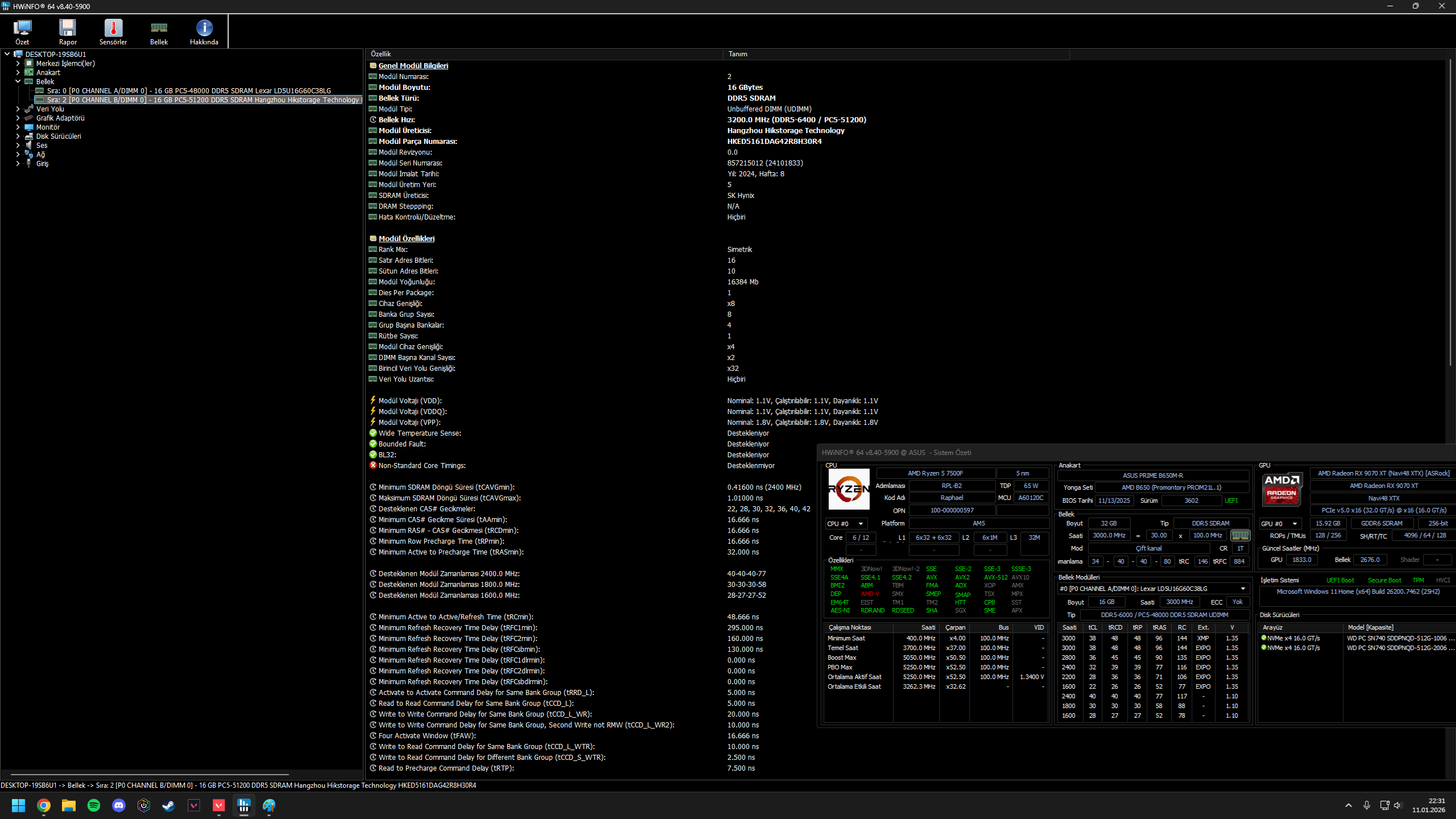Image resolution: width=1456 pixels, height=819 pixels.
Task: Expand the Grafik Adaptörü node
Action: click(x=18, y=118)
